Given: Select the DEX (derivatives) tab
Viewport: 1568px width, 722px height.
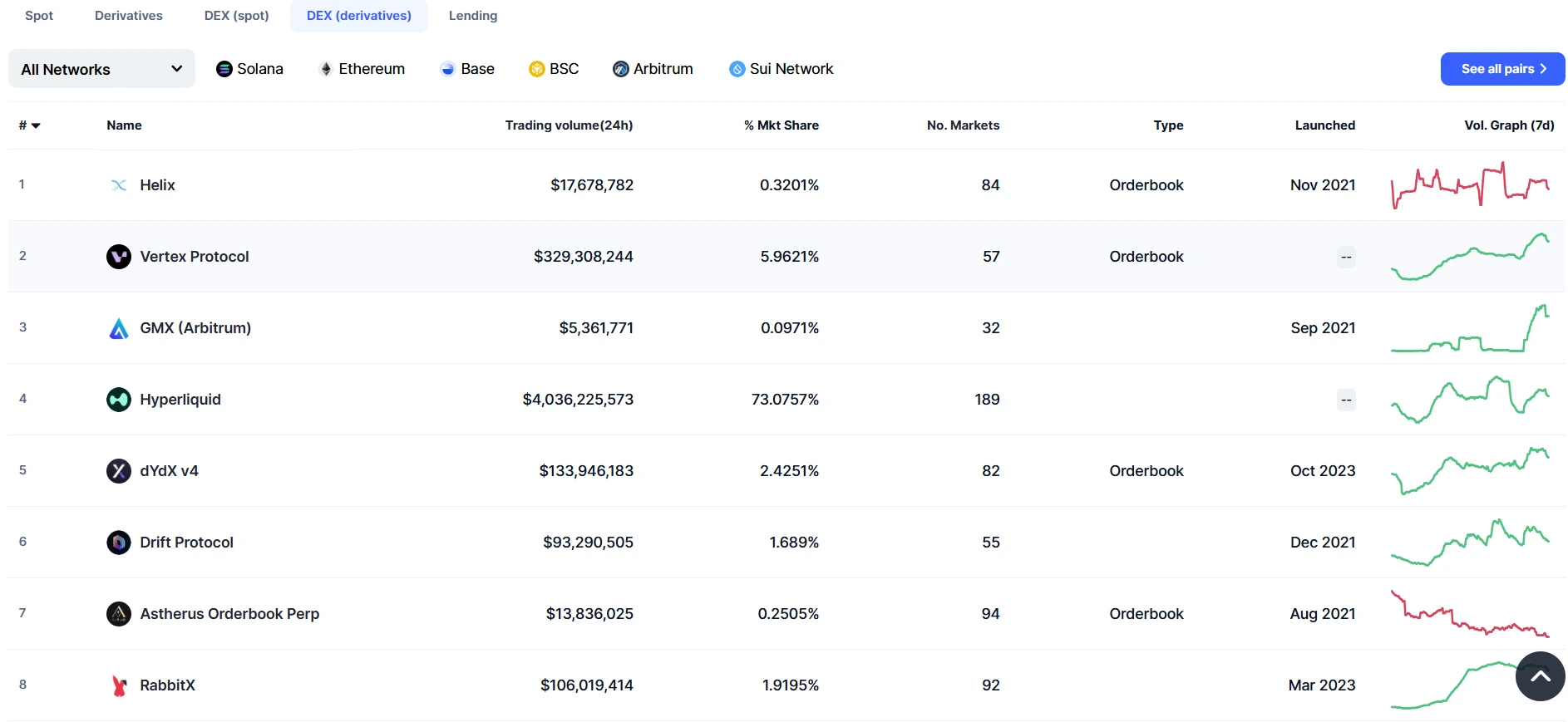Looking at the screenshot, I should pyautogui.click(x=359, y=16).
